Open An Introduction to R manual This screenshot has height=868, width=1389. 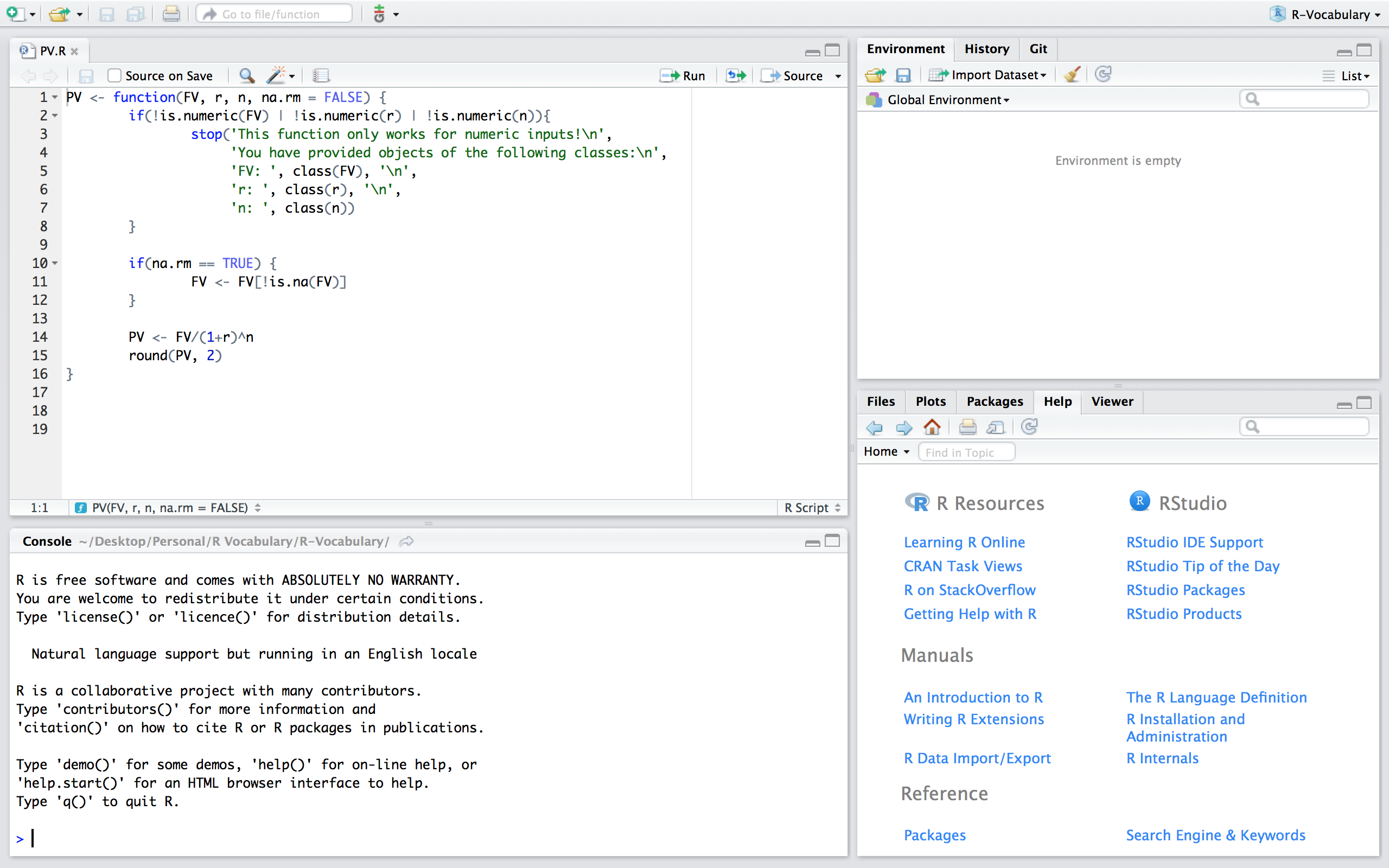(973, 697)
